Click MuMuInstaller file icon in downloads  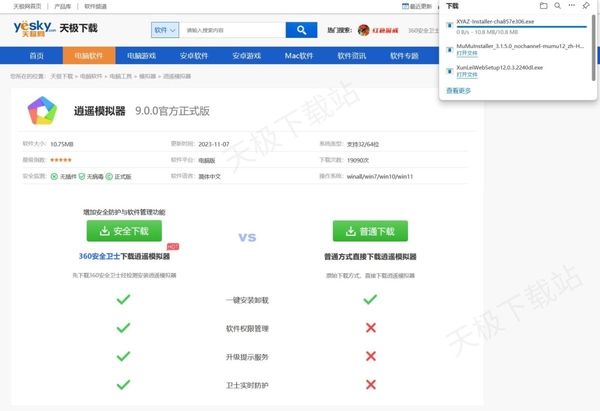click(450, 50)
